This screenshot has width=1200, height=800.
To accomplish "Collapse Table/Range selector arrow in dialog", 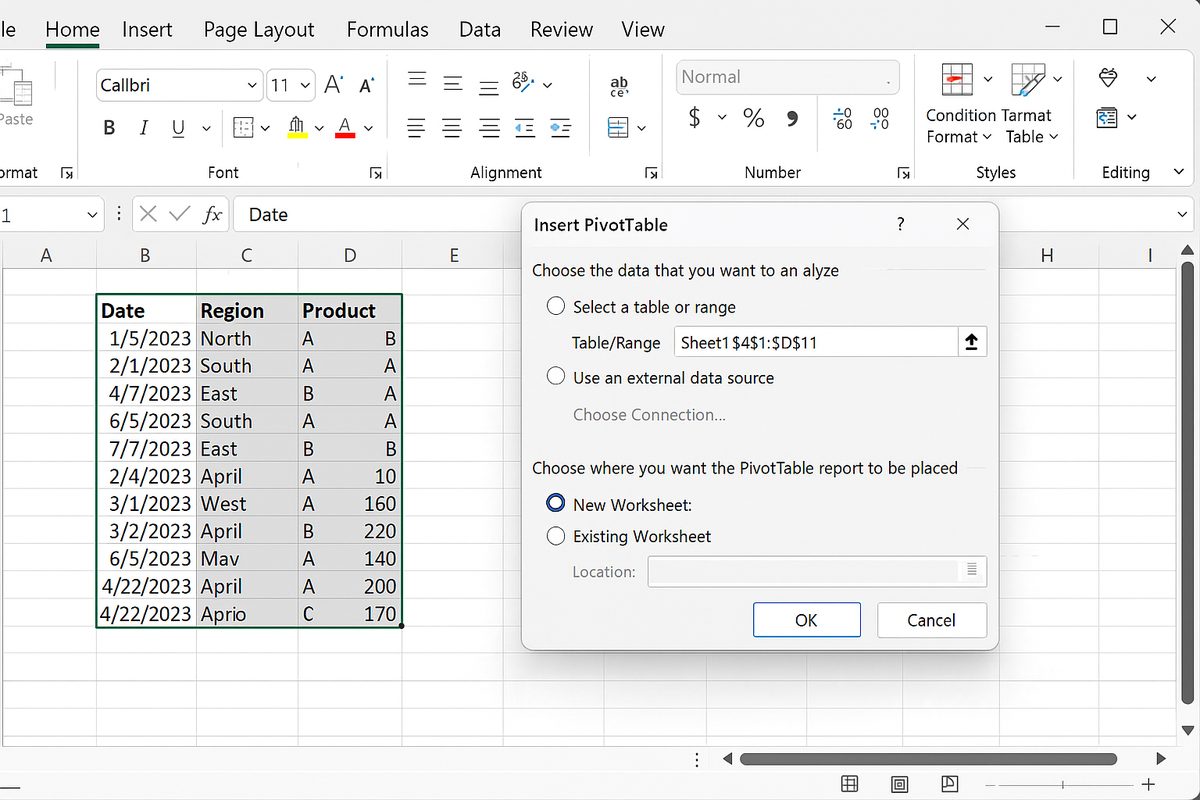I will point(971,343).
